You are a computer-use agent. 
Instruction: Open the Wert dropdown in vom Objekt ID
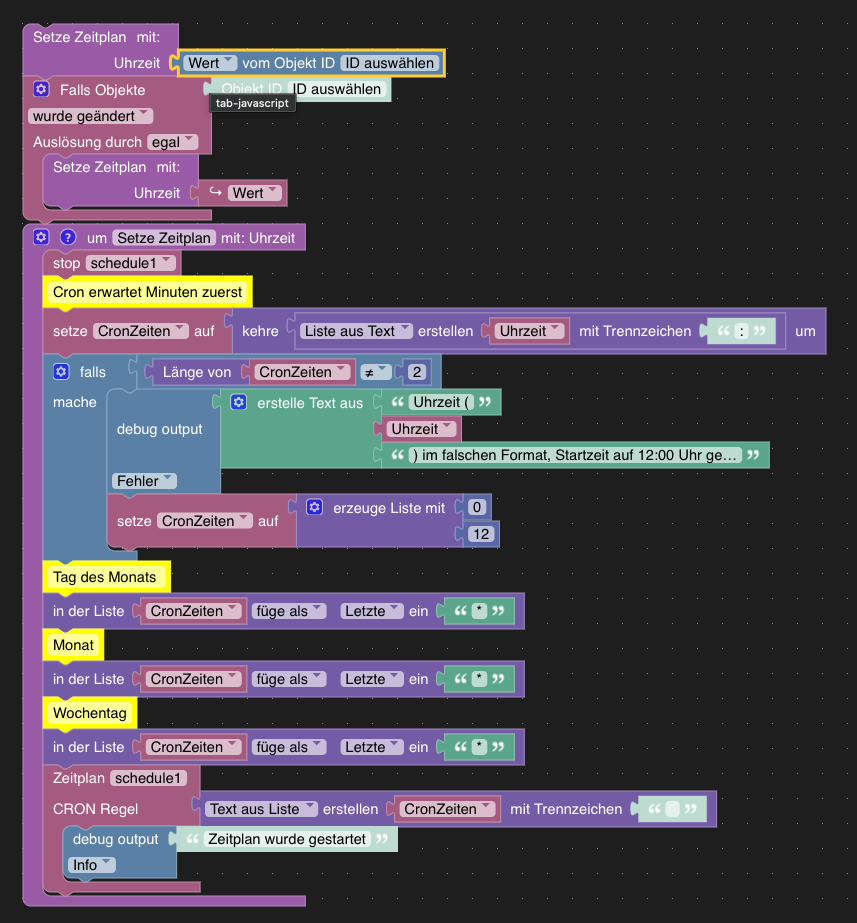(210, 63)
